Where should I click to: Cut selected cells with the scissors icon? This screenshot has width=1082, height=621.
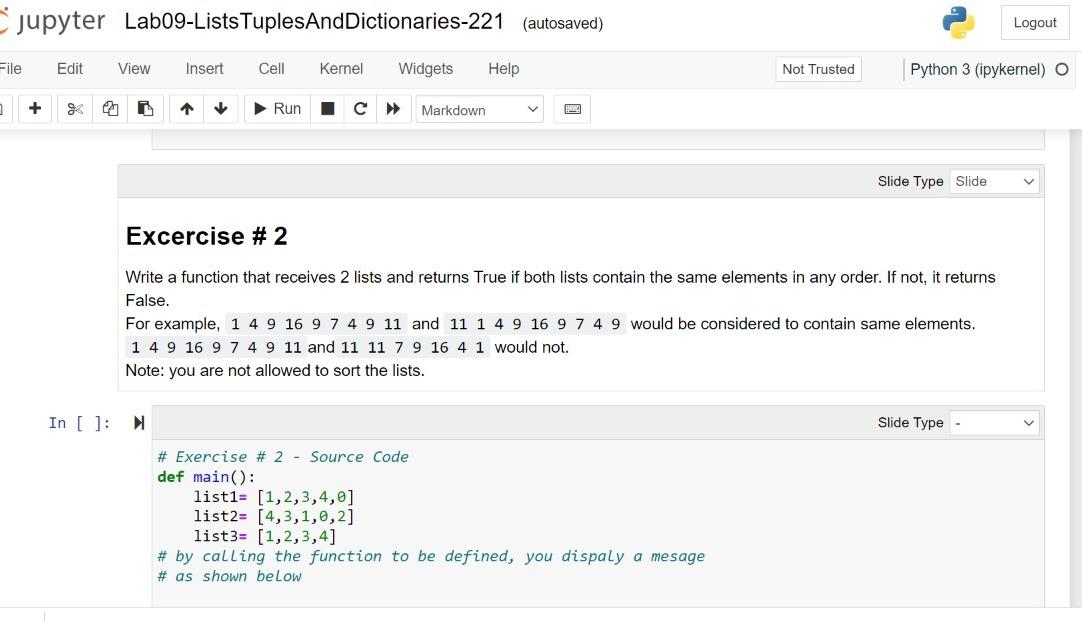[74, 109]
